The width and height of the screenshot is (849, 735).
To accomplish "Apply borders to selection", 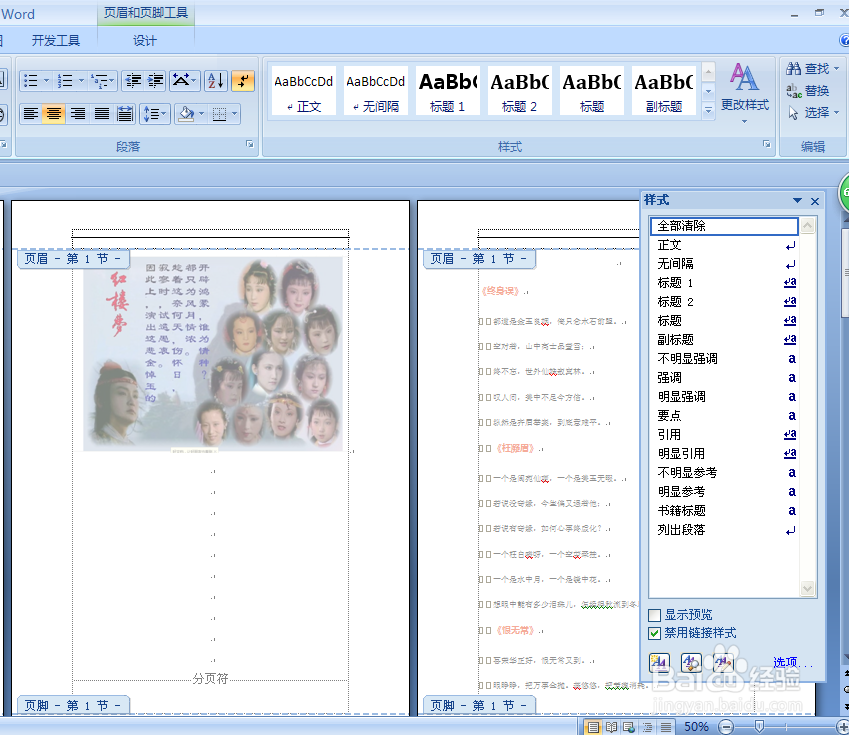I will [x=219, y=114].
